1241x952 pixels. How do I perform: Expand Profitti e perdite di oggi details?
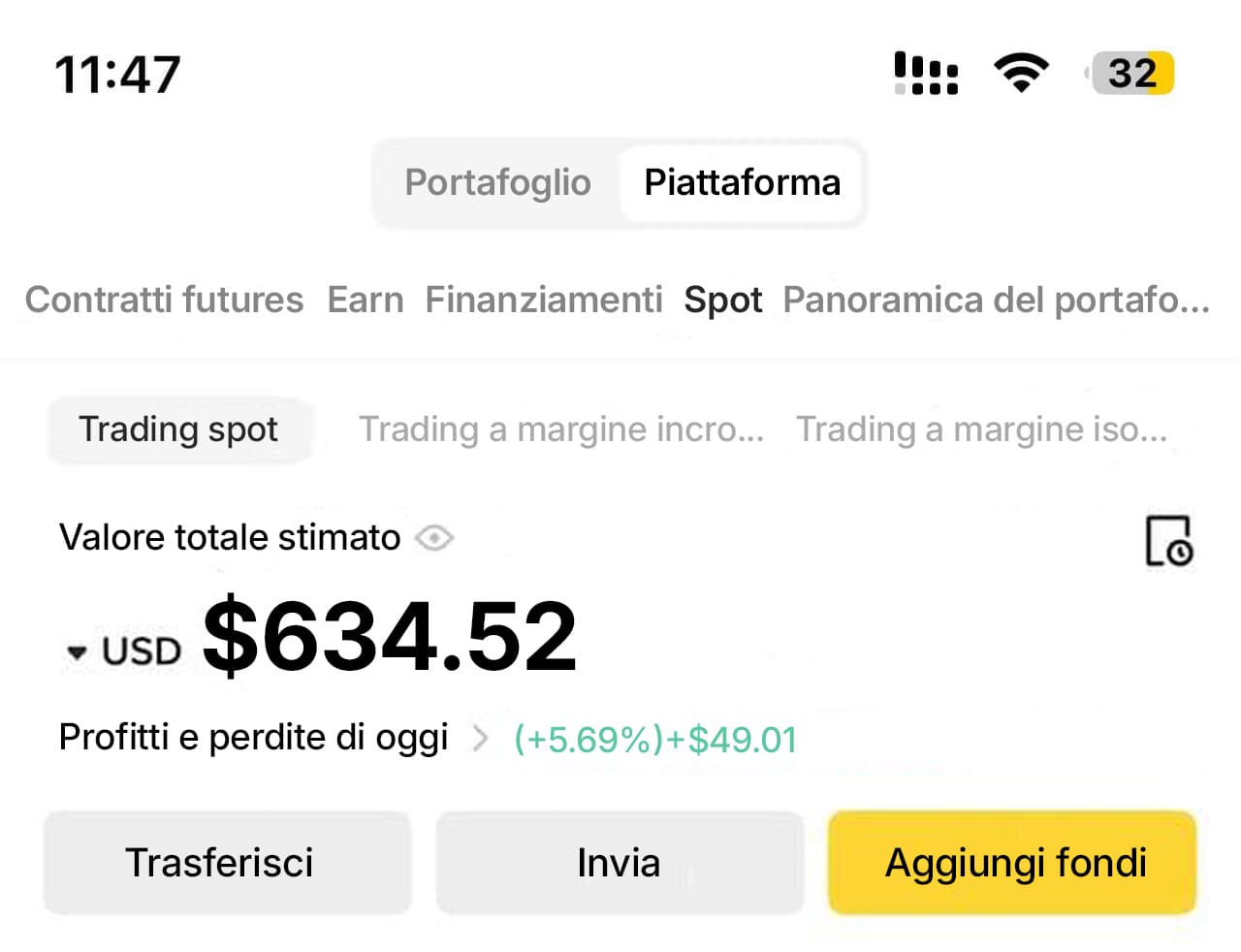pos(479,737)
